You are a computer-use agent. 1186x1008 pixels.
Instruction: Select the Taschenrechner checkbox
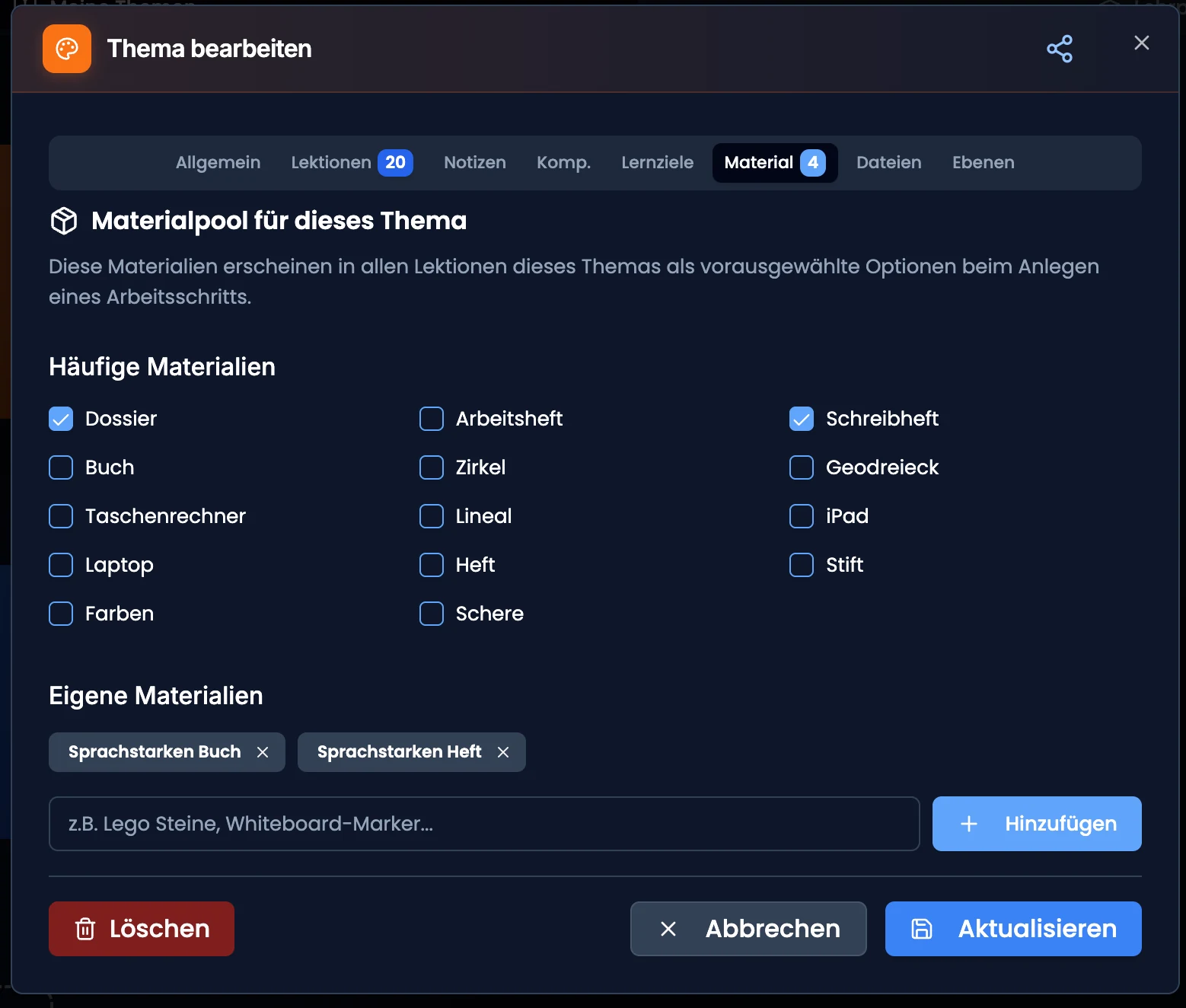(x=61, y=516)
